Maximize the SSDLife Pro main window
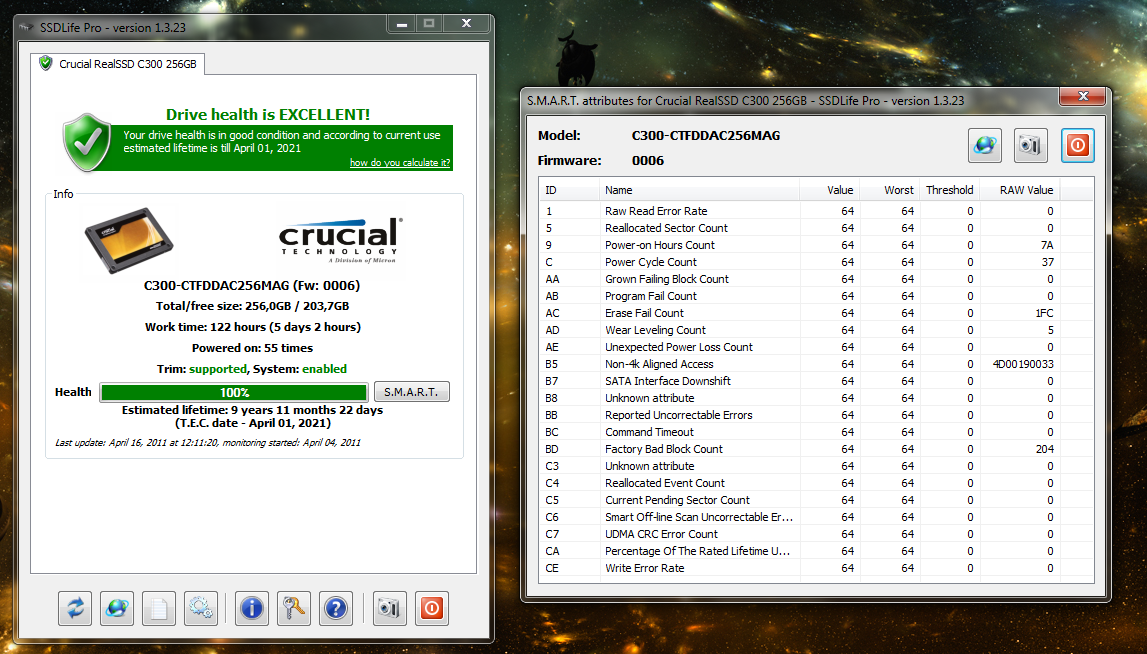 [x=429, y=23]
